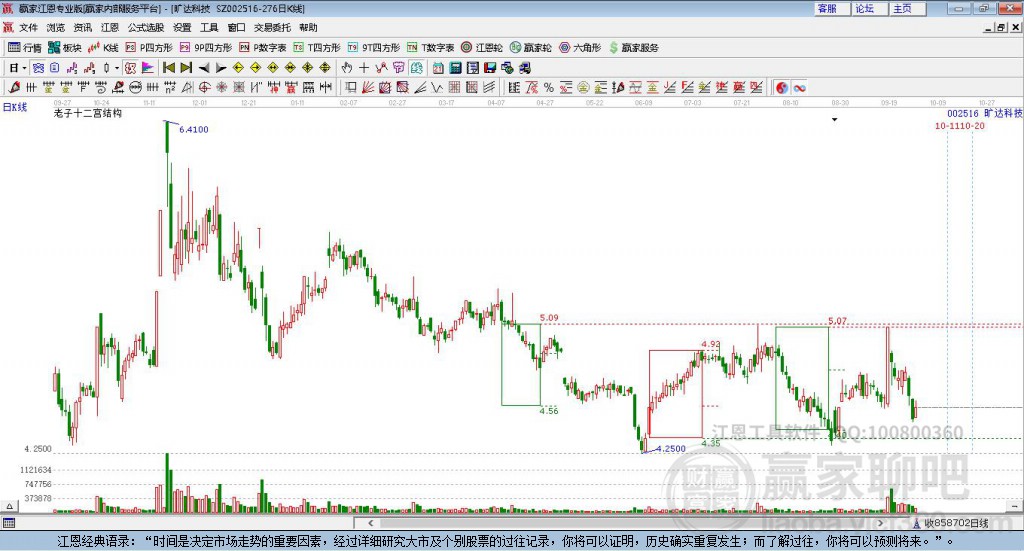Image resolution: width=1024 pixels, height=551 pixels.
Task: Open 赢家服务 service
Action: [633, 48]
